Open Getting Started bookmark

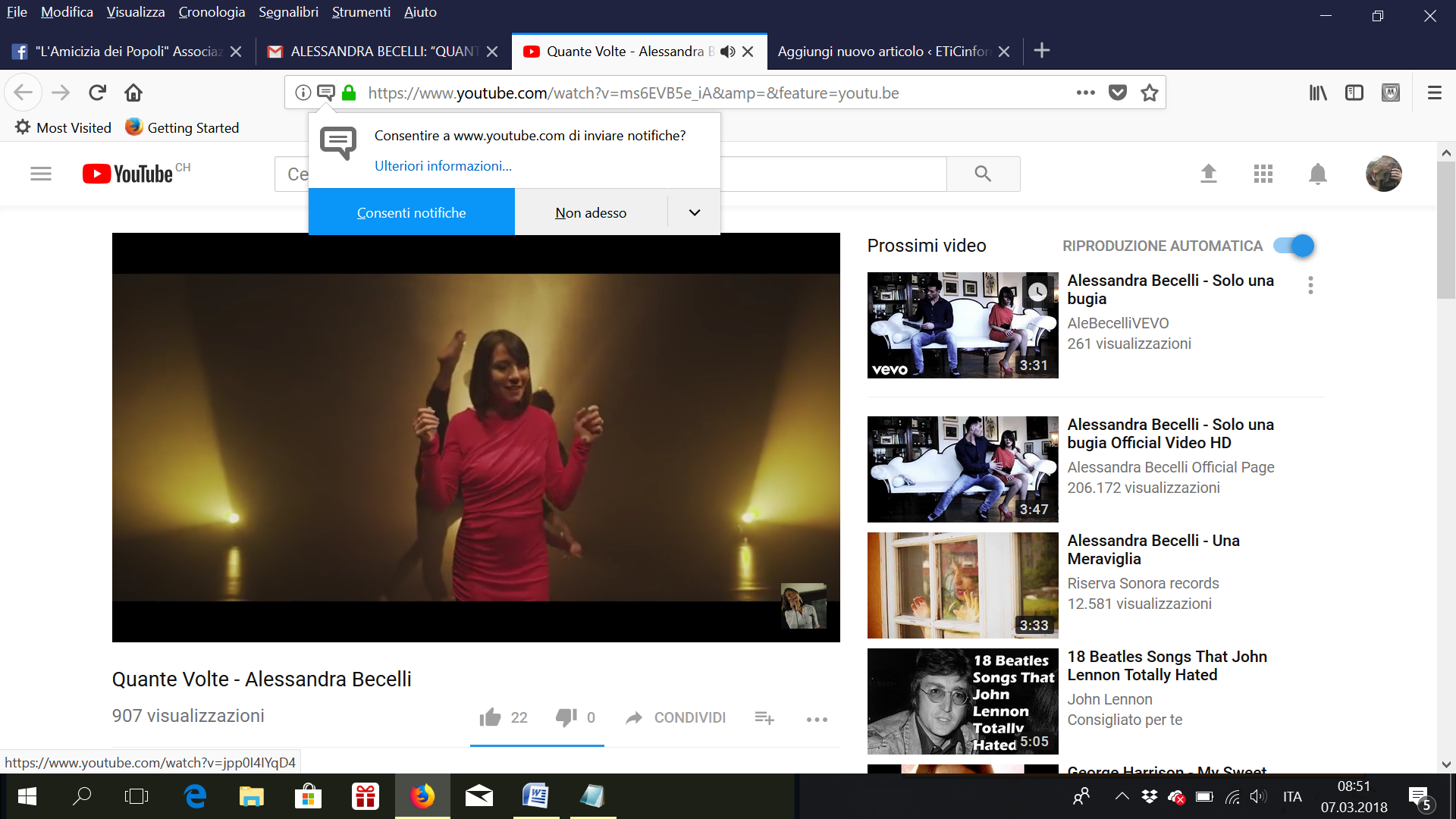point(182,127)
